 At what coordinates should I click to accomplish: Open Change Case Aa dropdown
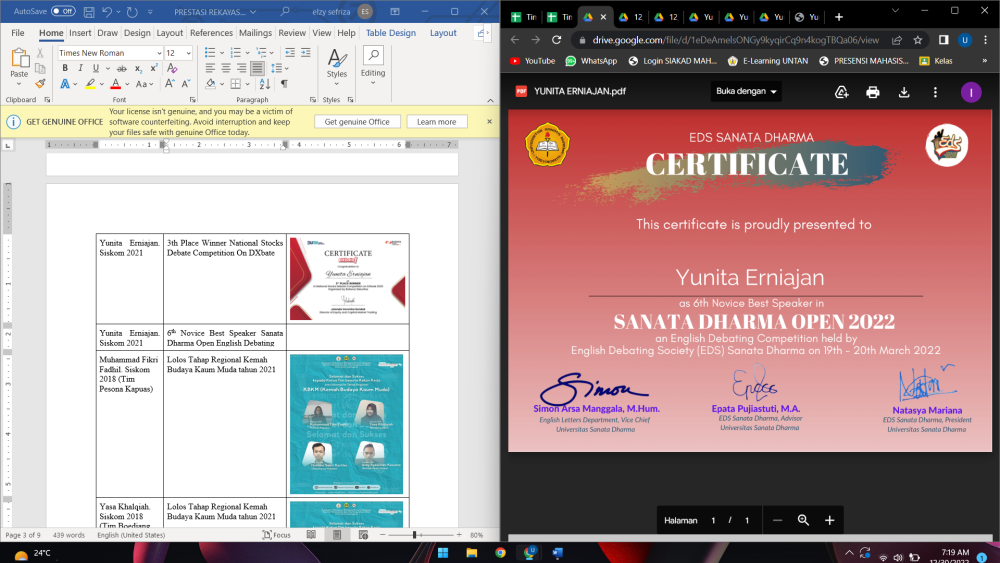coord(145,84)
